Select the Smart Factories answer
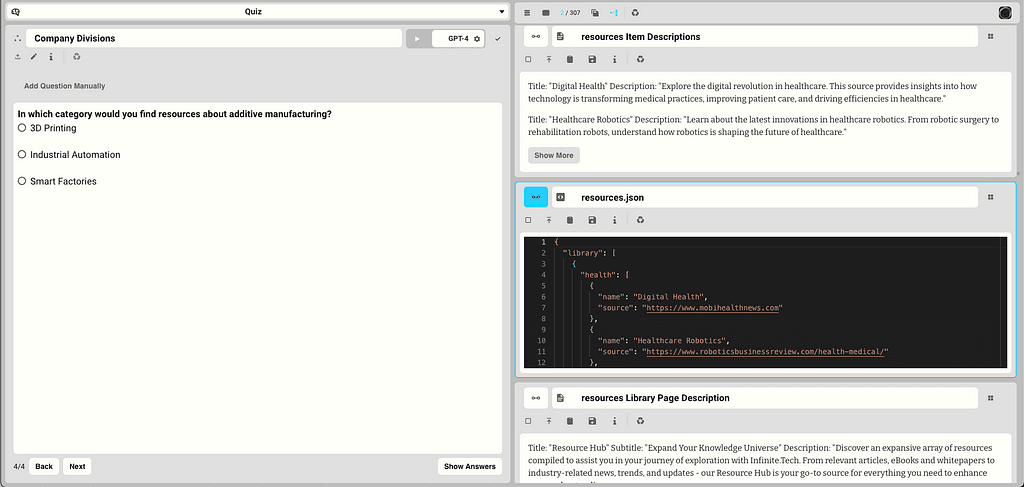Viewport: 1024px width, 487px height. [22, 181]
